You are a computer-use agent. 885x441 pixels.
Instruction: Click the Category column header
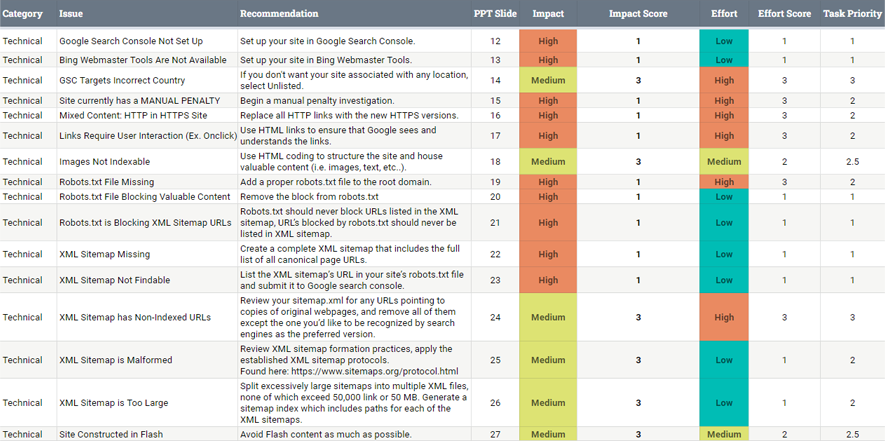pos(22,14)
